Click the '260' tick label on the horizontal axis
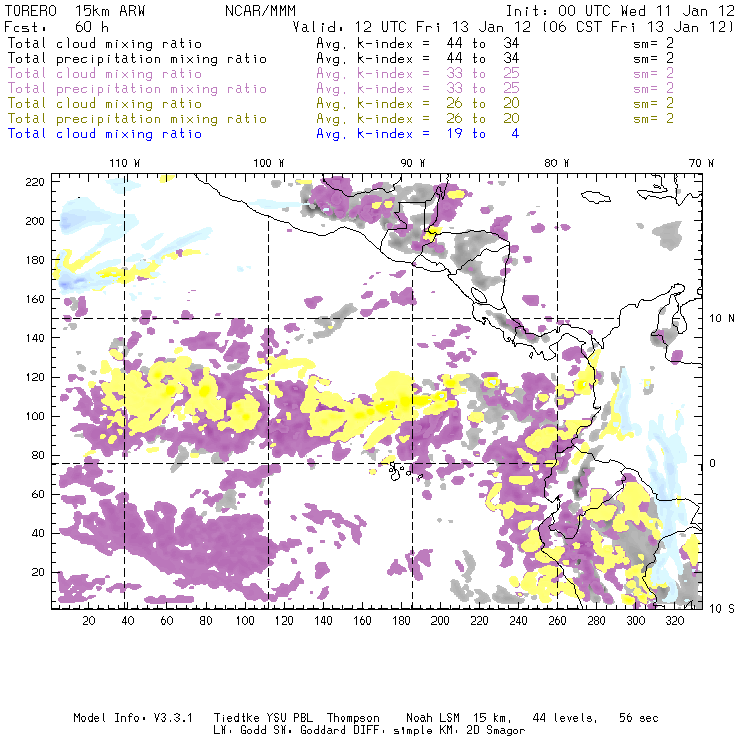The height and width of the screenshot is (740, 740). point(557,621)
